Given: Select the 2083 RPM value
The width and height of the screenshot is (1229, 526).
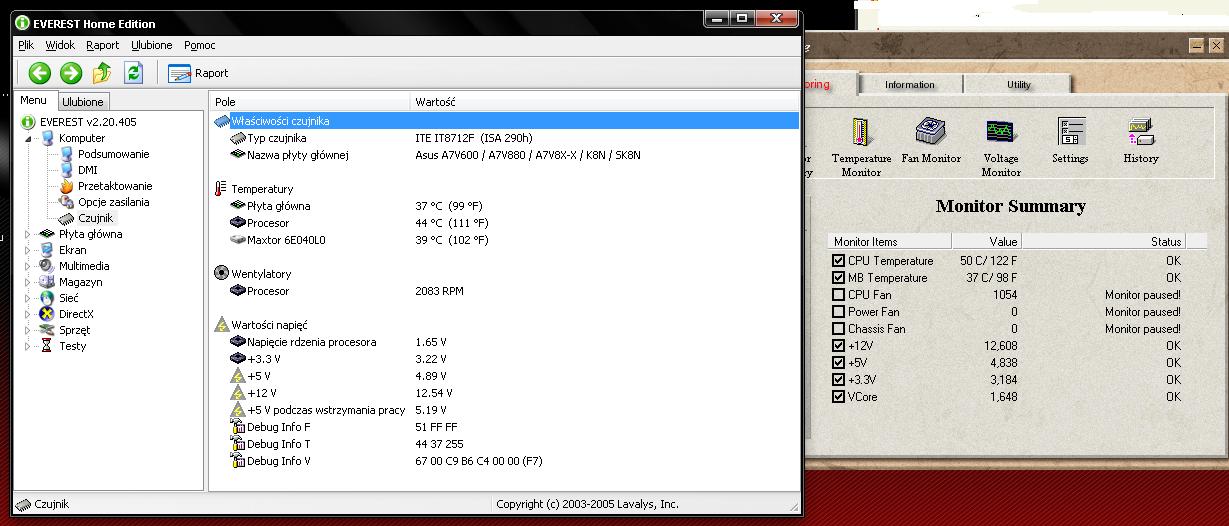Looking at the screenshot, I should pos(439,291).
